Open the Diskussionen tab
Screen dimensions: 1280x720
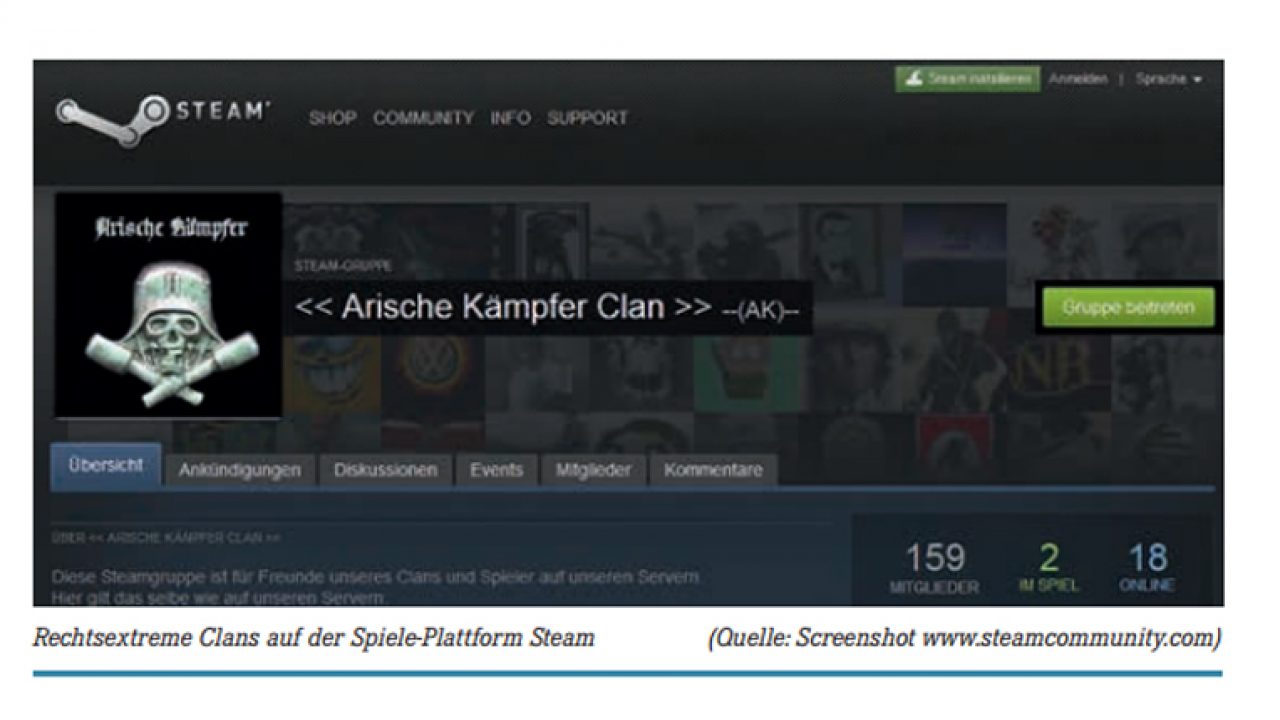pos(386,470)
